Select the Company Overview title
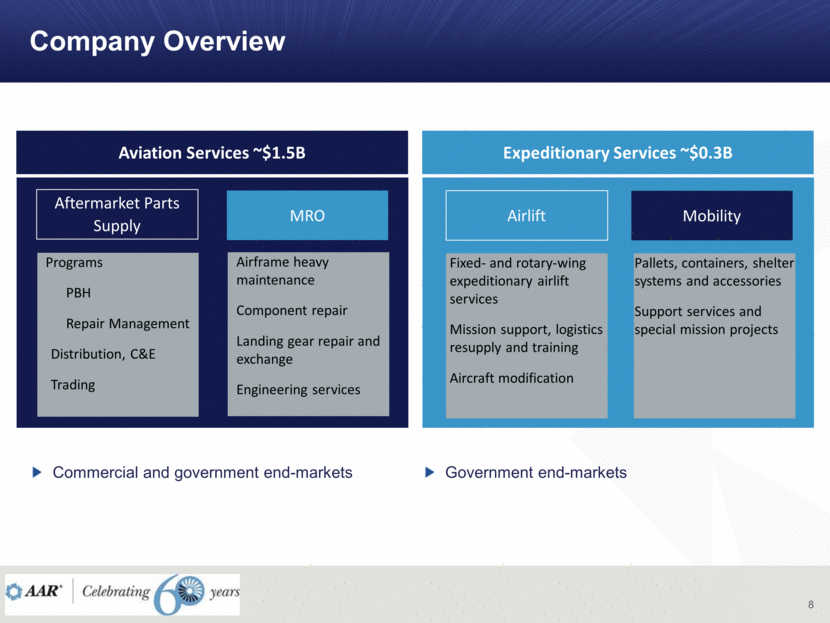 (x=157, y=42)
